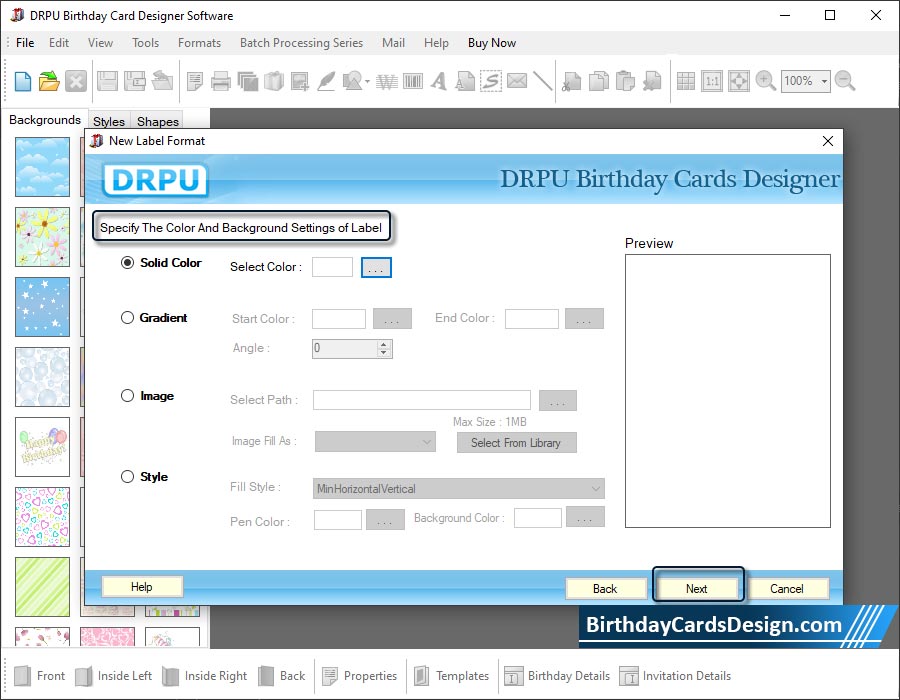
Task: Open the Batch Processing Series menu
Action: pos(301,43)
